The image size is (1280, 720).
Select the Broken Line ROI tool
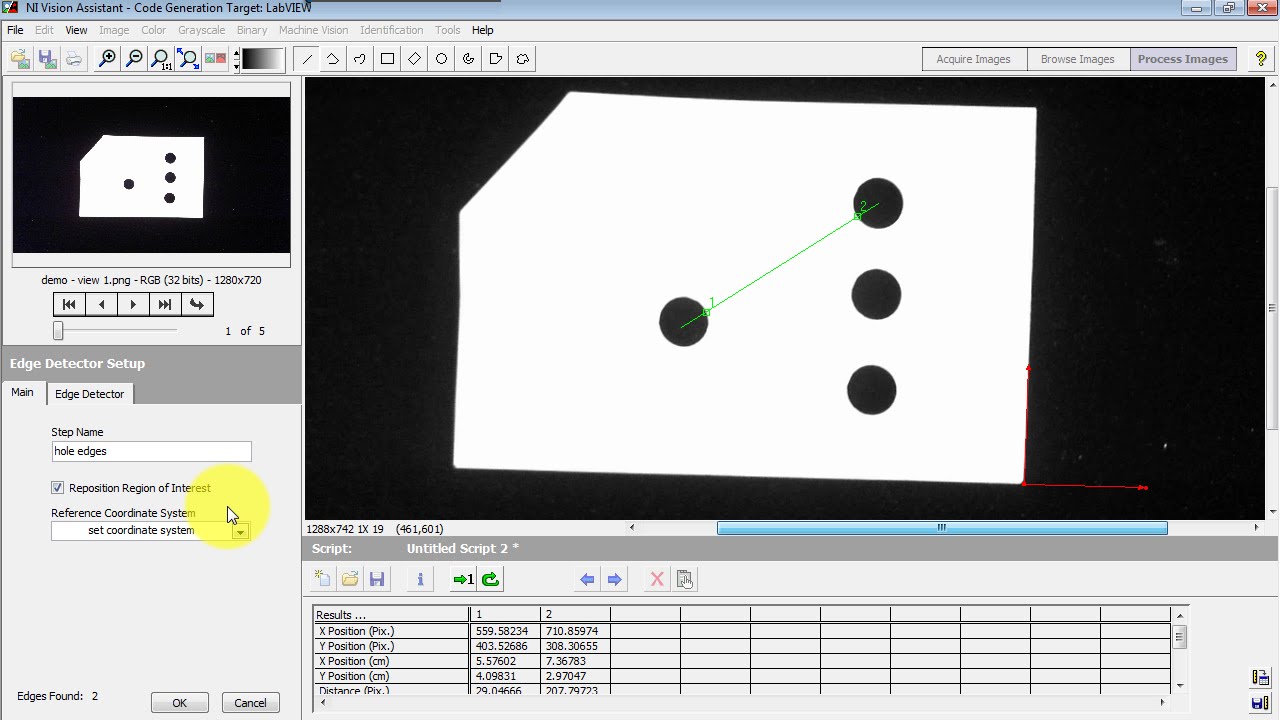point(333,59)
